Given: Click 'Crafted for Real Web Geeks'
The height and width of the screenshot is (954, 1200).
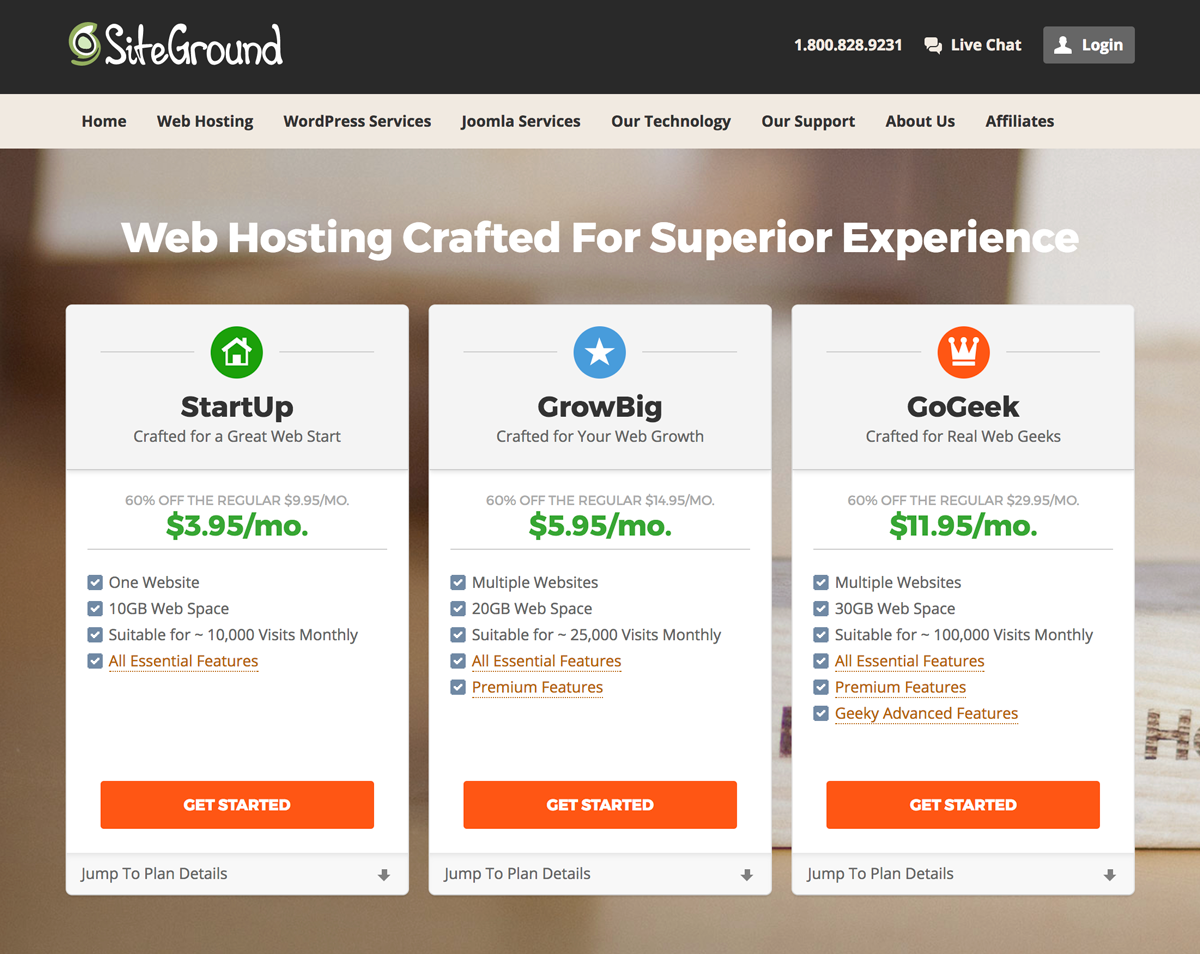Looking at the screenshot, I should click(x=963, y=436).
